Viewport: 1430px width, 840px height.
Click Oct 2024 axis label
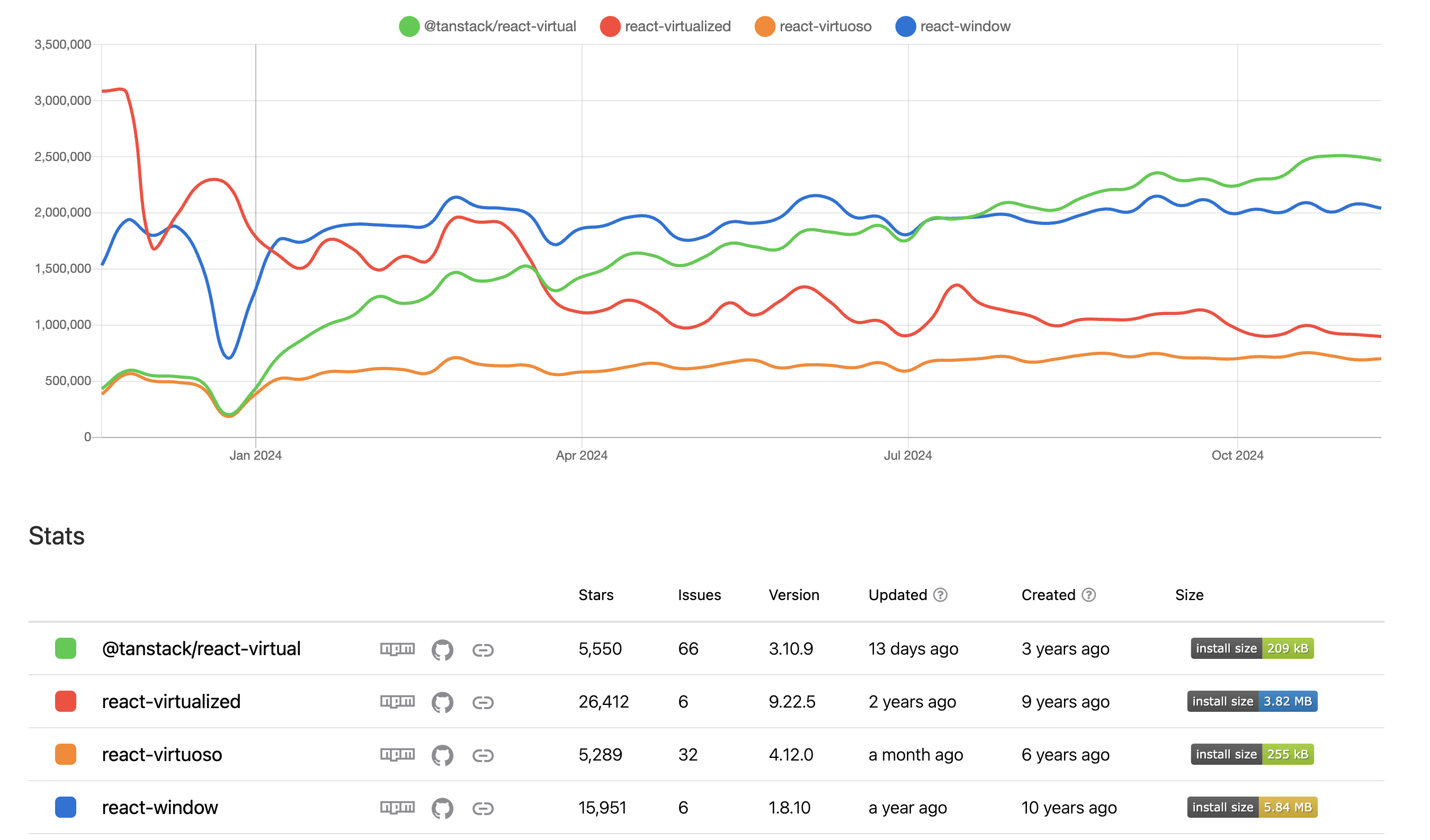coord(1238,455)
